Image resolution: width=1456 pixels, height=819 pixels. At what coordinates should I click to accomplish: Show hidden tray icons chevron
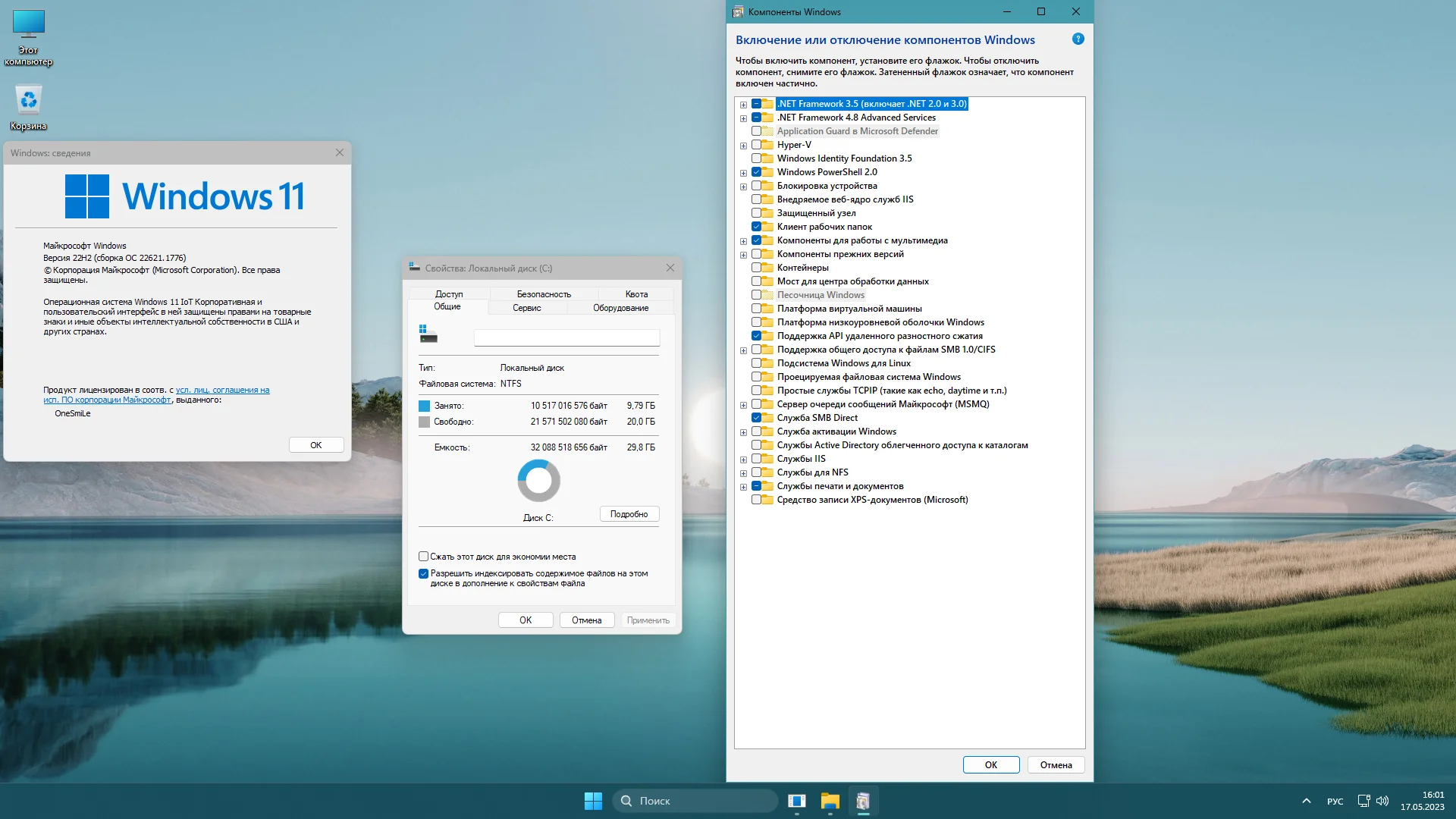(x=1306, y=801)
